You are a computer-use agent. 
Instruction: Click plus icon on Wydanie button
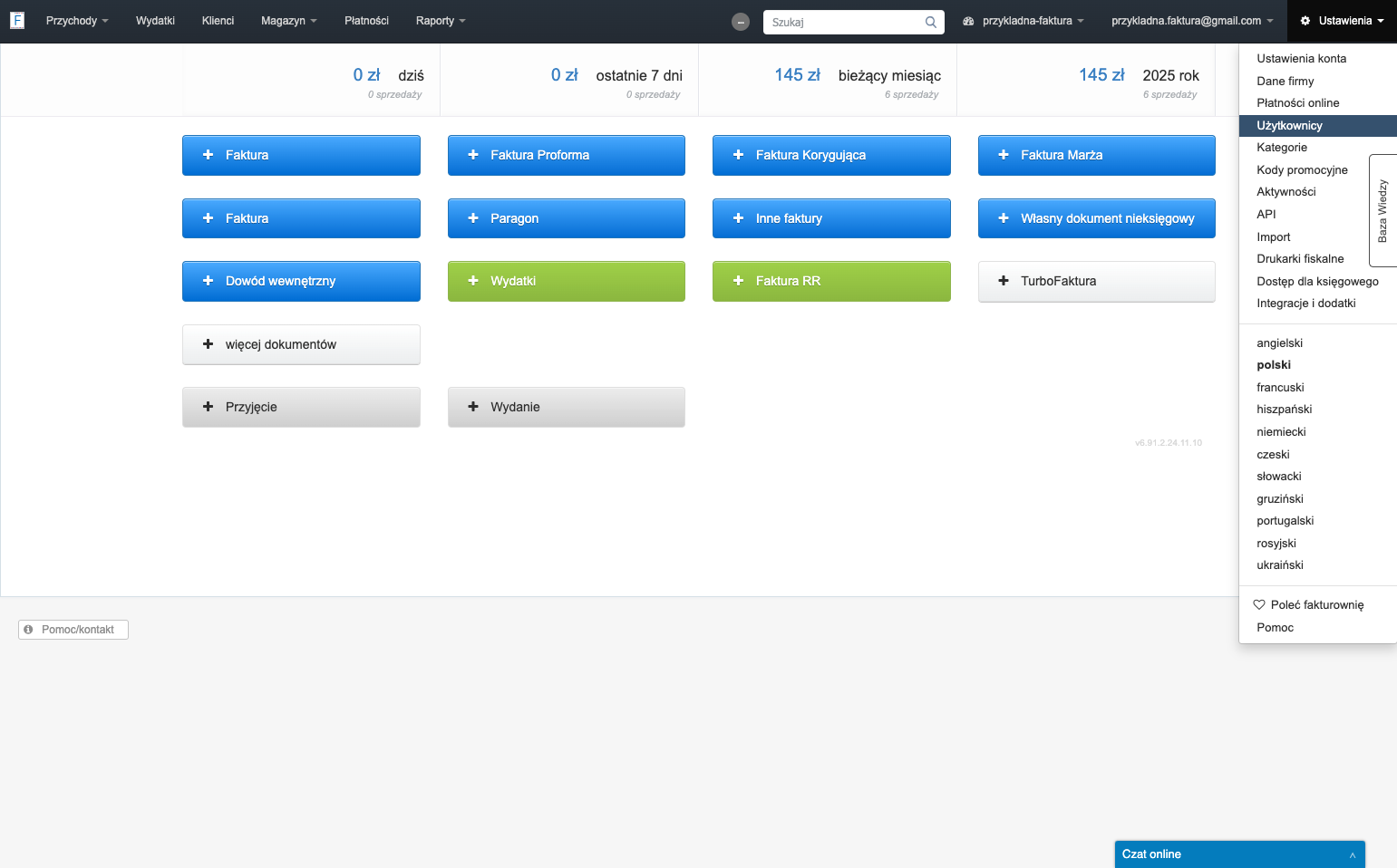[473, 407]
